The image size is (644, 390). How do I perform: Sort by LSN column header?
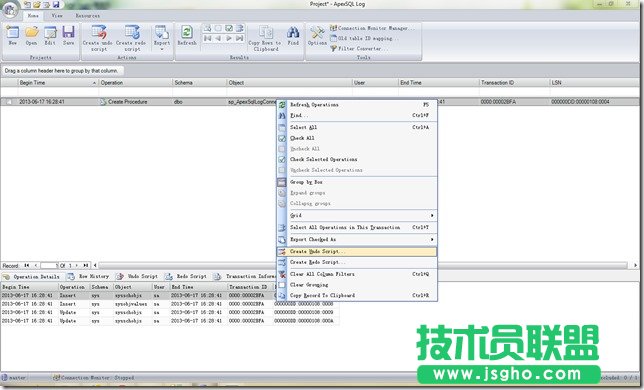[x=594, y=83]
